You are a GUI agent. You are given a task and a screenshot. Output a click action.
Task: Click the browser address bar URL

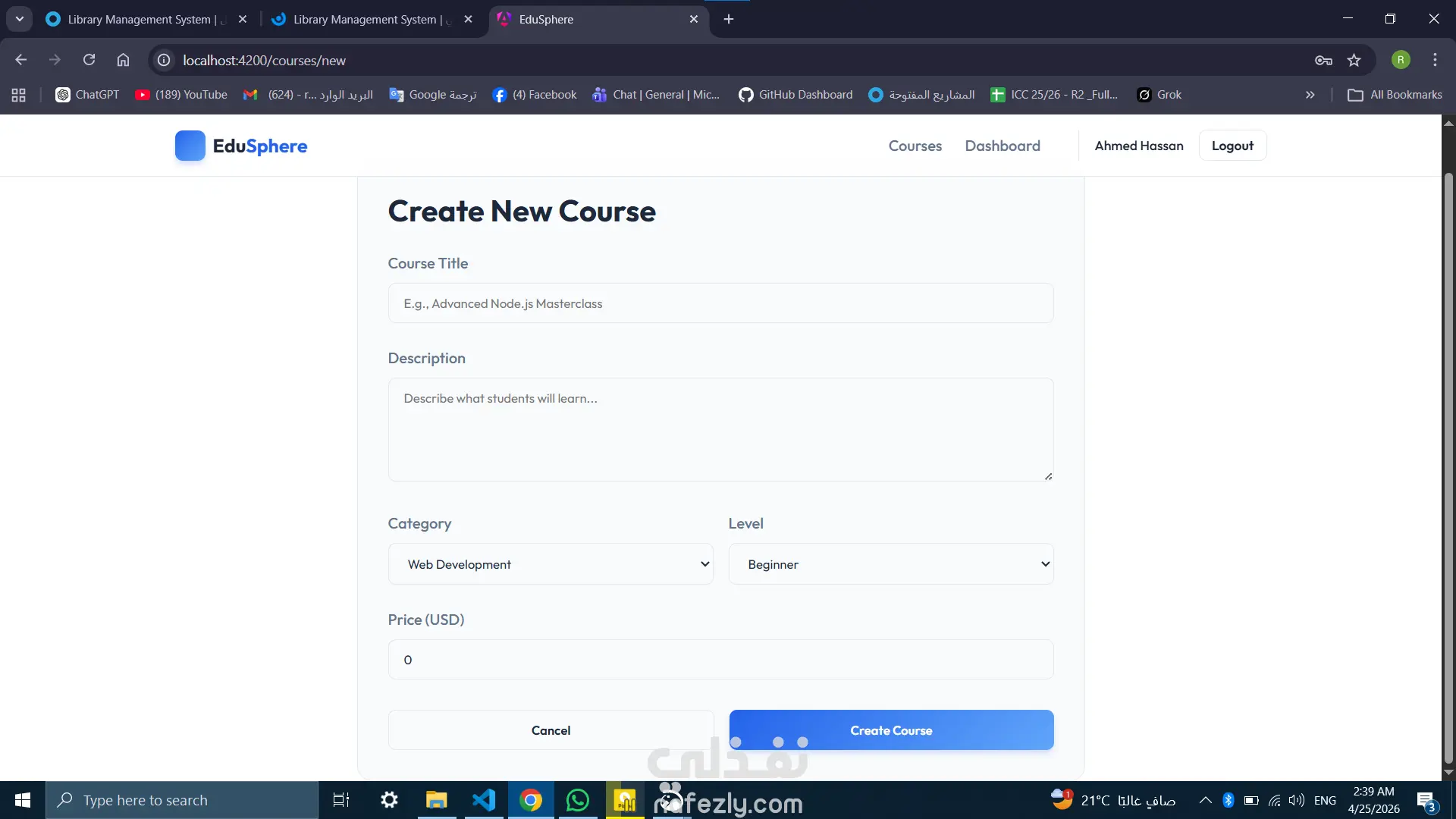click(x=264, y=60)
